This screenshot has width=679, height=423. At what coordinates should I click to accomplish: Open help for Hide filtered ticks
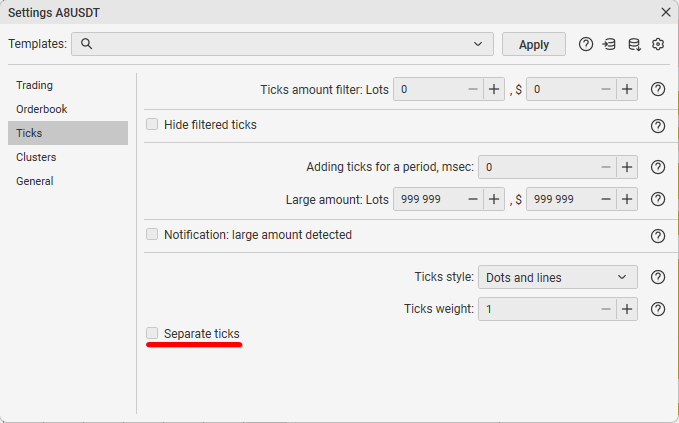click(x=658, y=126)
